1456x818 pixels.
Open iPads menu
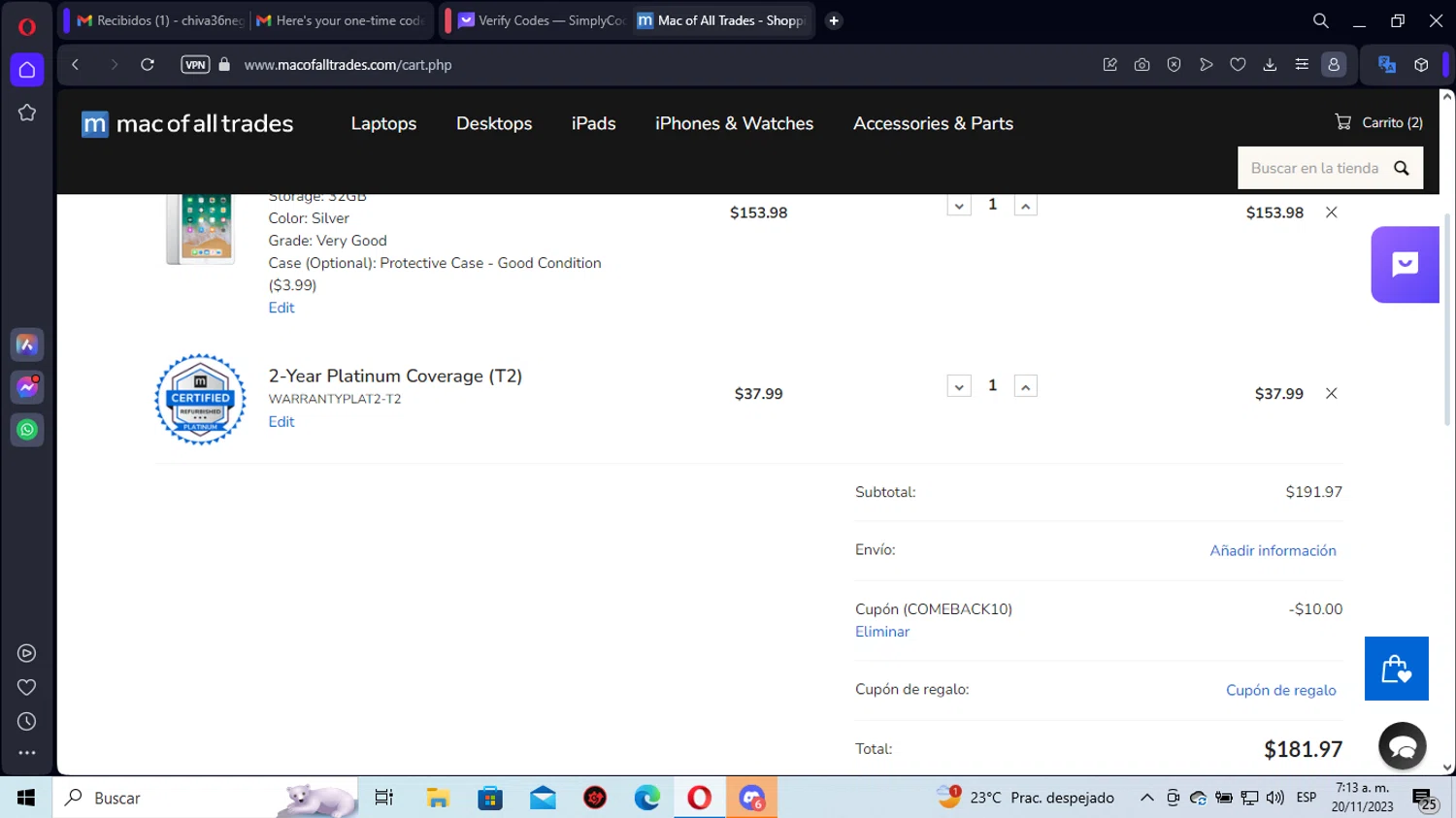(x=594, y=123)
